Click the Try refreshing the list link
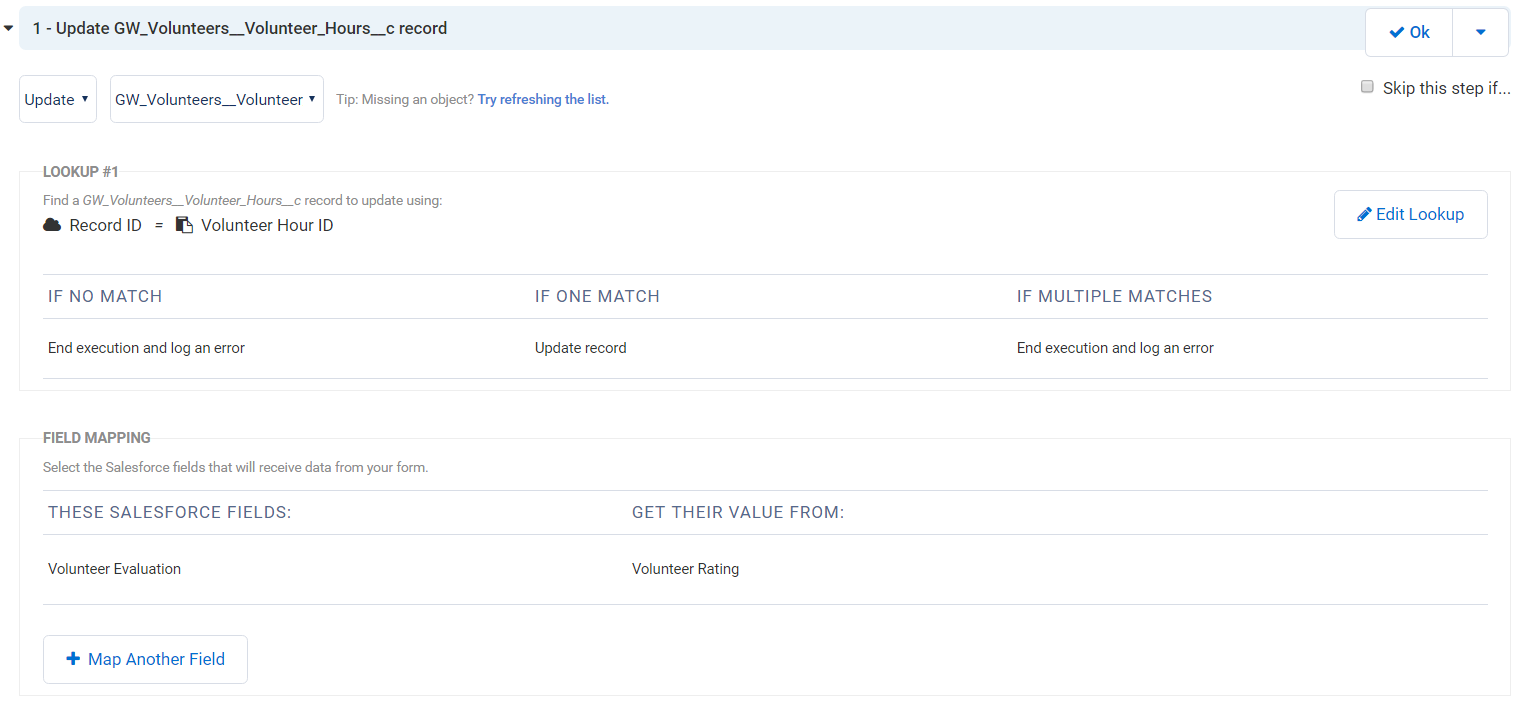 pyautogui.click(x=543, y=99)
